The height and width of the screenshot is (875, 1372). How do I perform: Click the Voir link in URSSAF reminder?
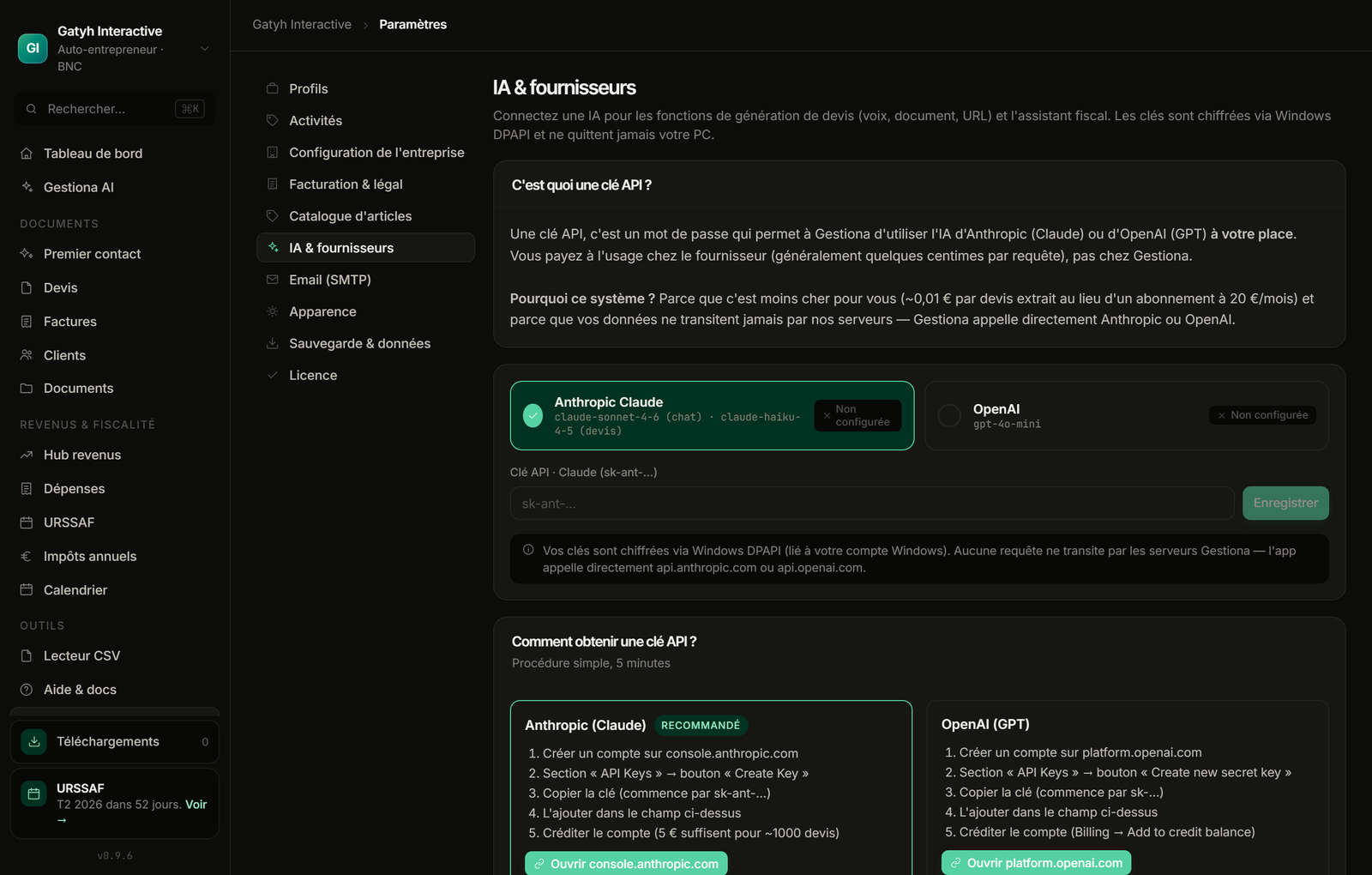(196, 805)
